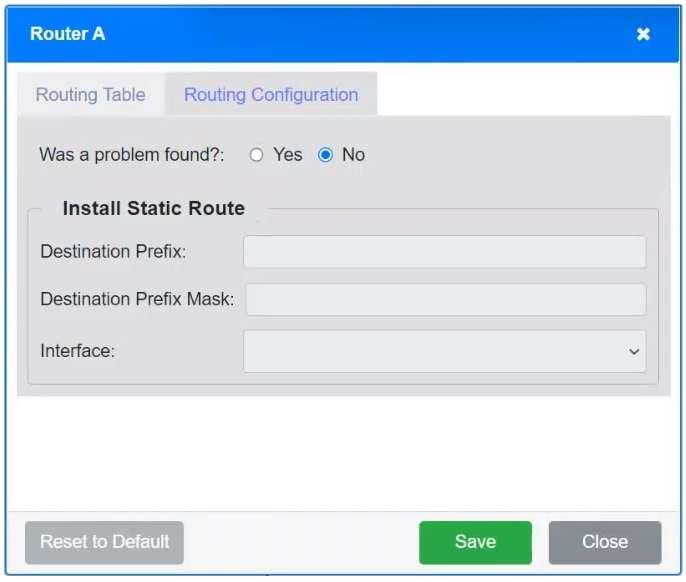Click the X icon in Router A header
The width and height of the screenshot is (686, 582).
(x=643, y=34)
